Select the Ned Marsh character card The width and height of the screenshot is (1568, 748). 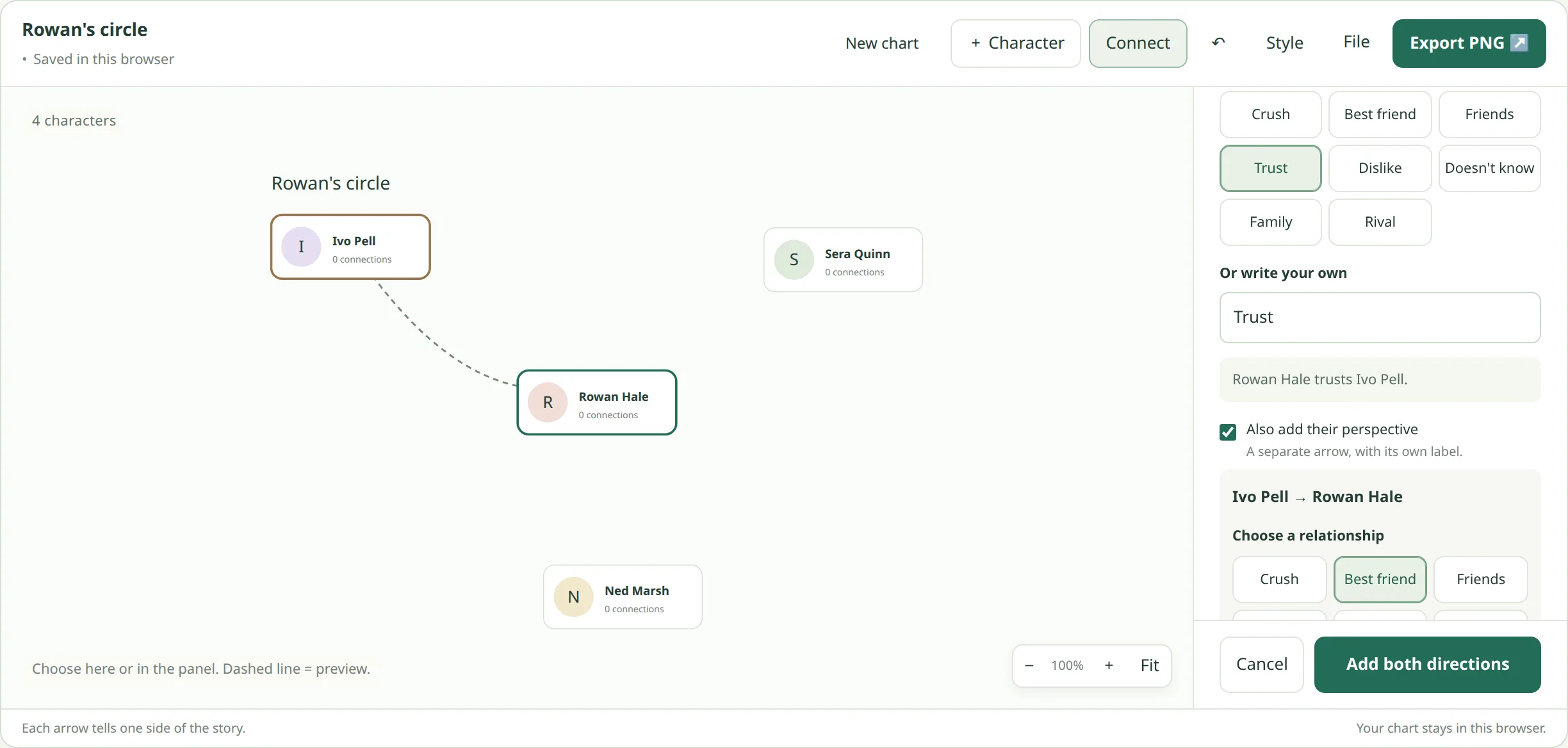click(623, 596)
